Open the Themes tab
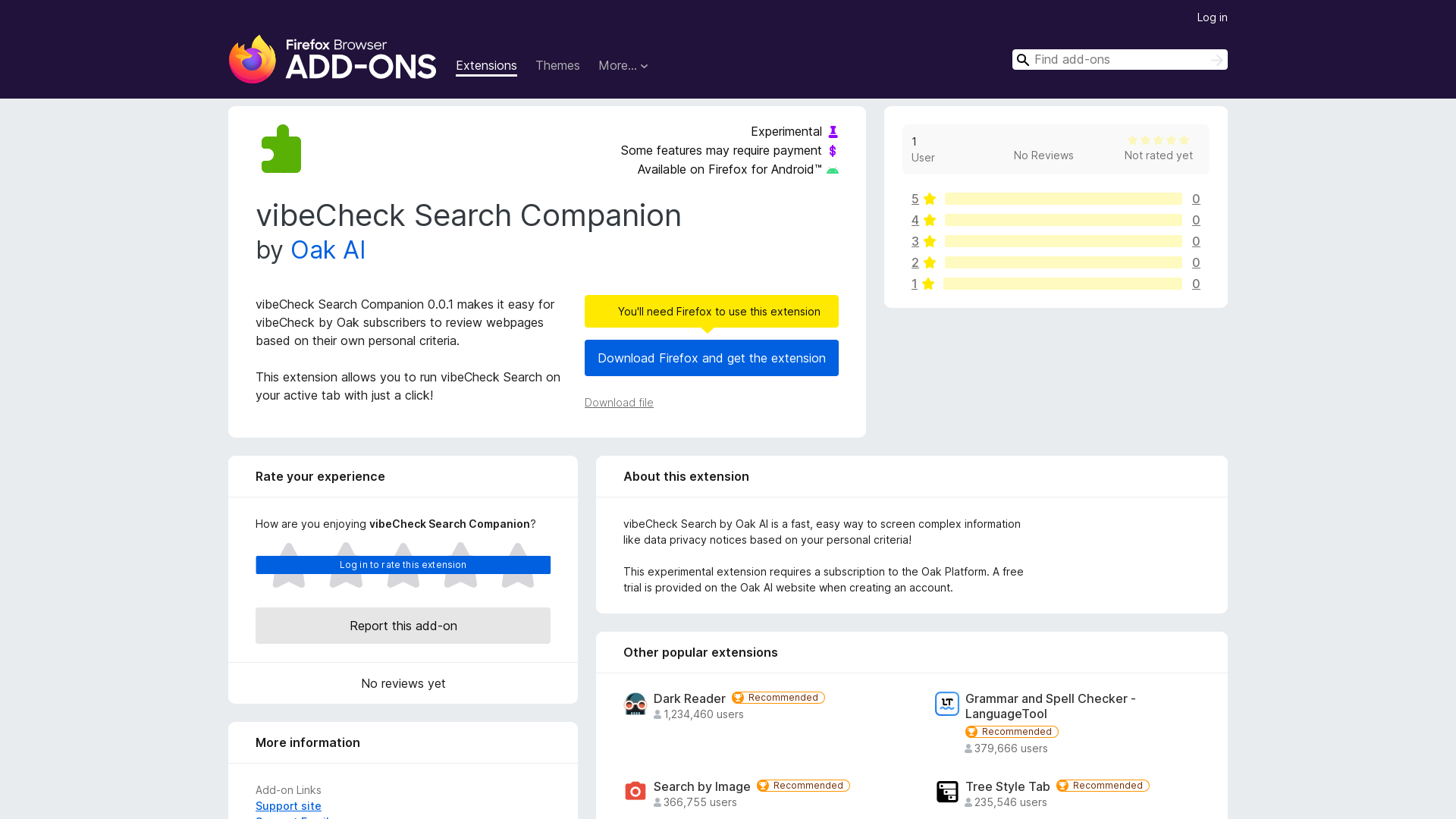Image resolution: width=1456 pixels, height=819 pixels. pyautogui.click(x=557, y=66)
